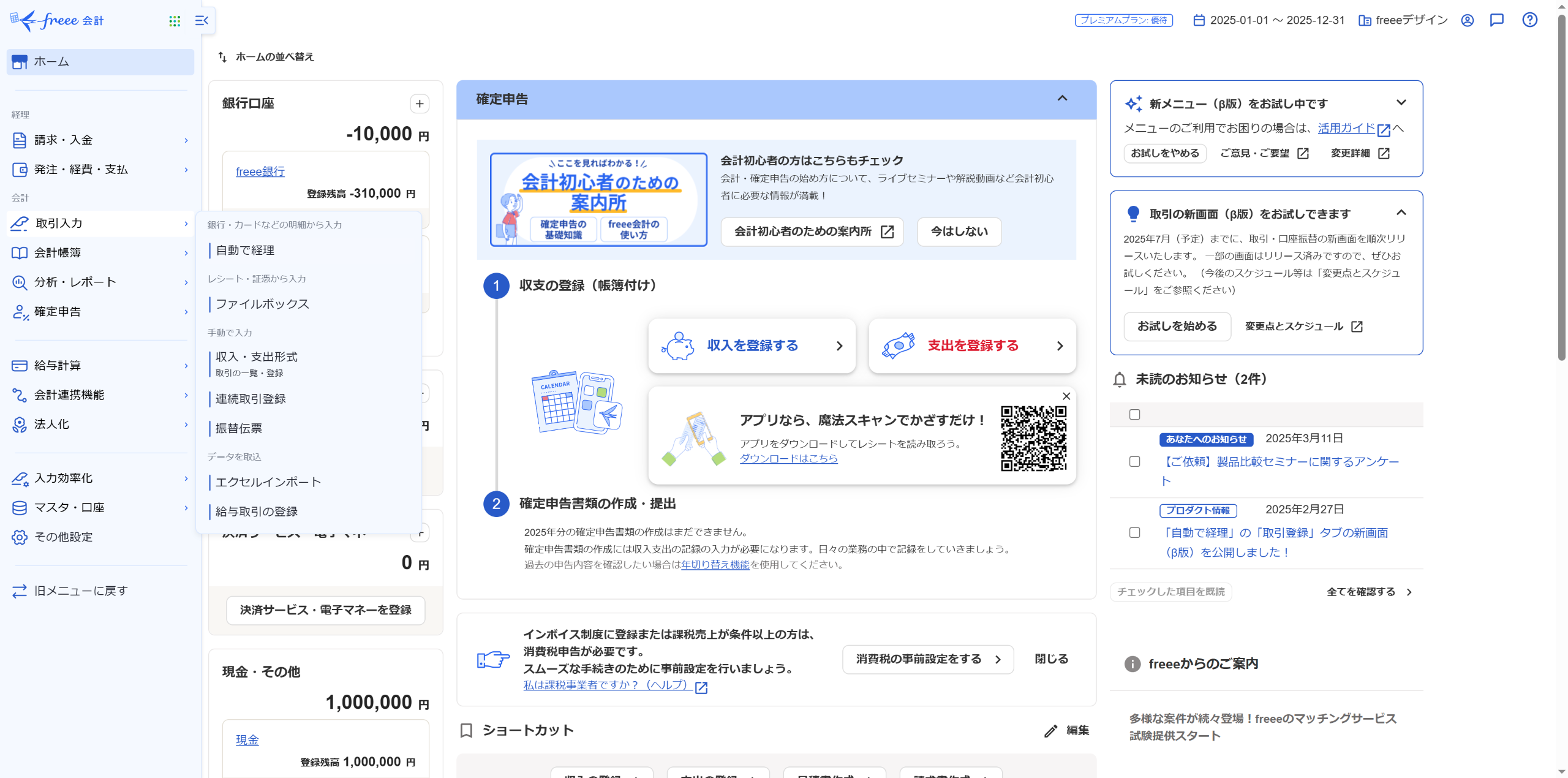
Task: Click the ホームの並べ替え sort icon
Action: (x=222, y=57)
